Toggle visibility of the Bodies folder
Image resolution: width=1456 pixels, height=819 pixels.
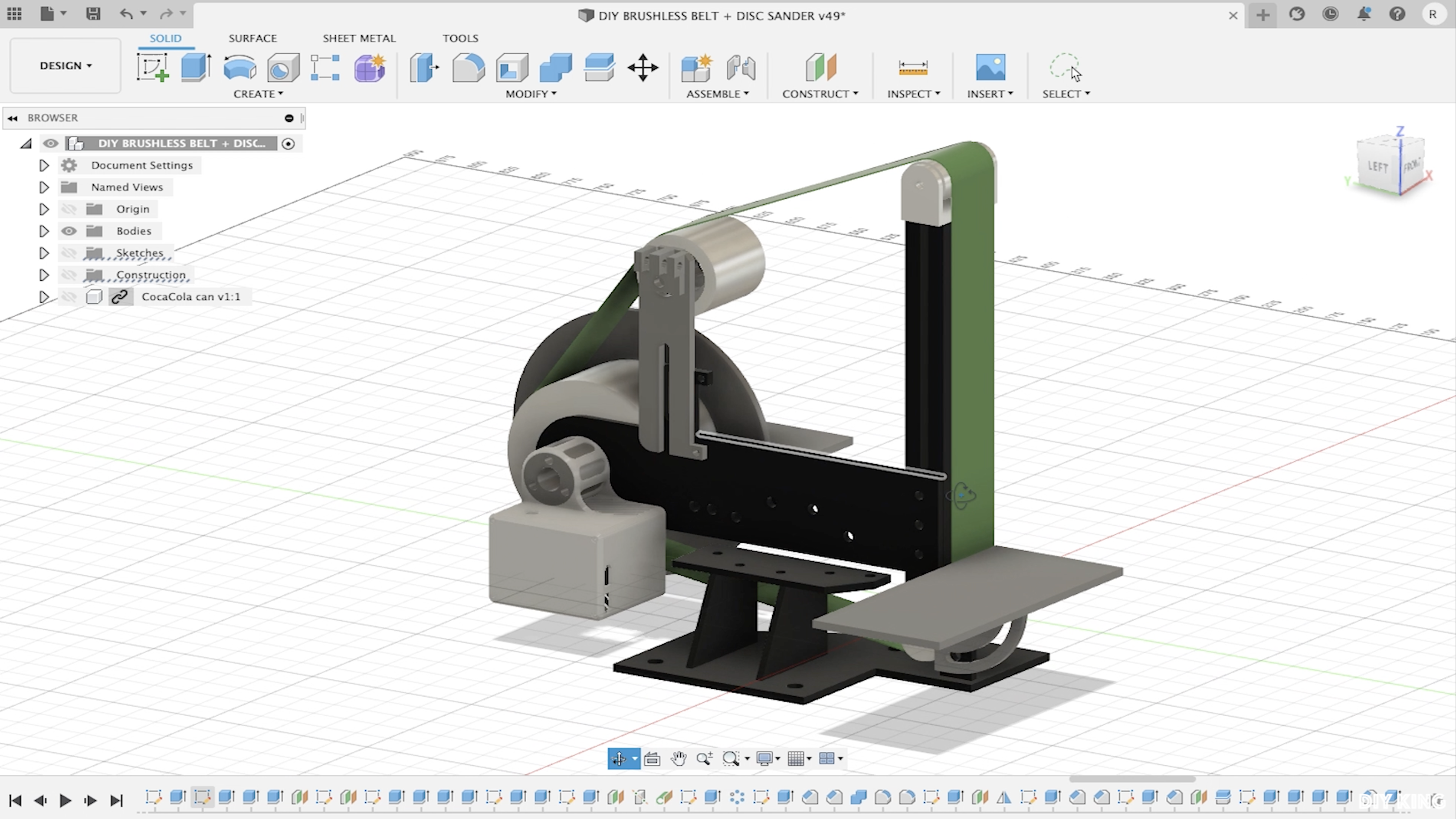click(69, 231)
